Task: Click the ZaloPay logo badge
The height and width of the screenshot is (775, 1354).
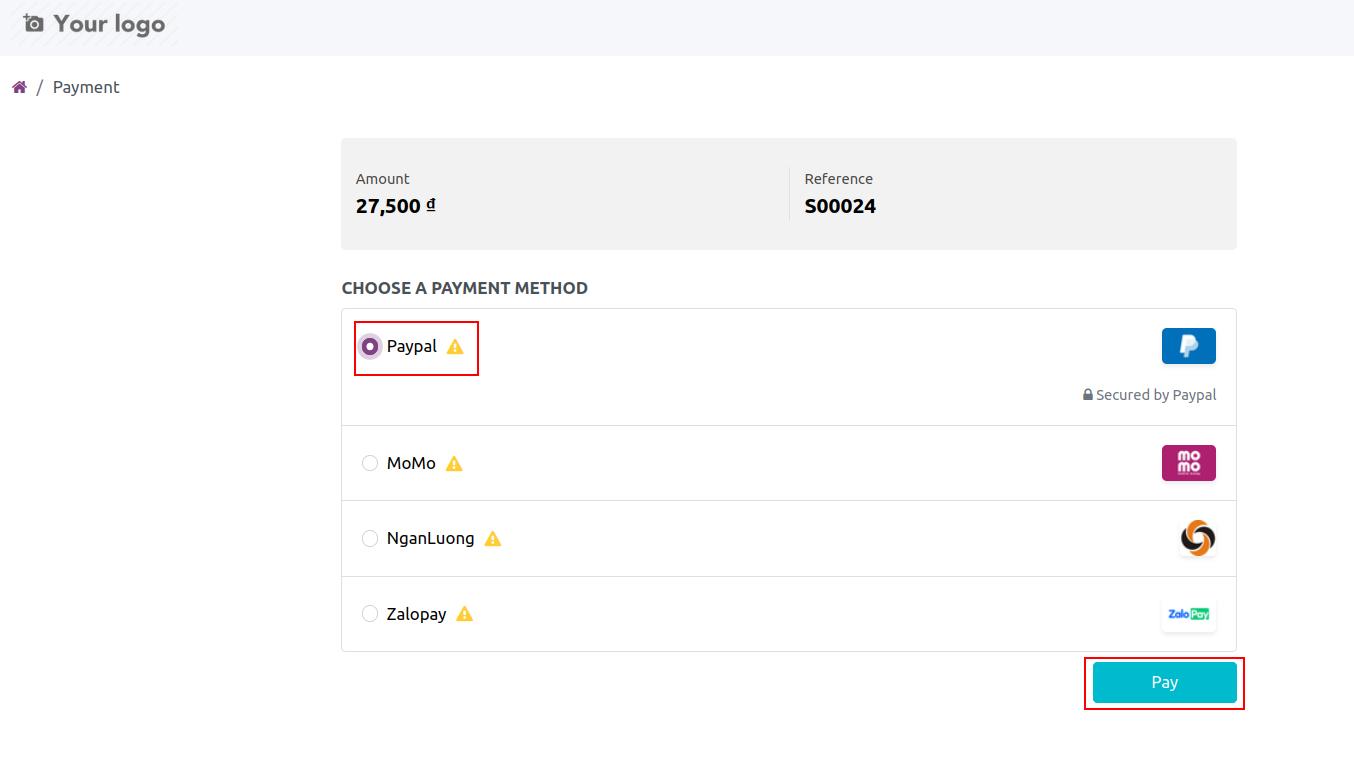Action: [1188, 614]
